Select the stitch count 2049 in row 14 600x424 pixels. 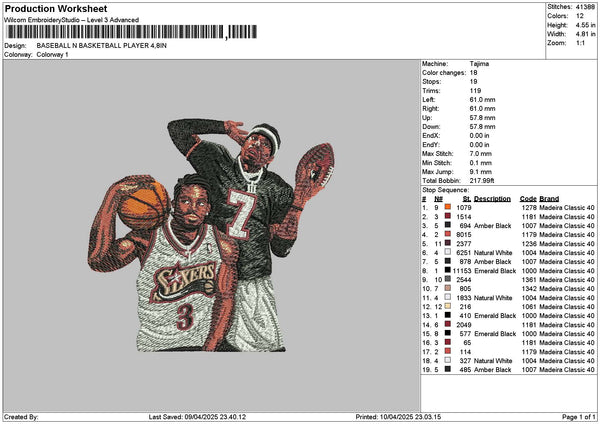click(x=463, y=325)
